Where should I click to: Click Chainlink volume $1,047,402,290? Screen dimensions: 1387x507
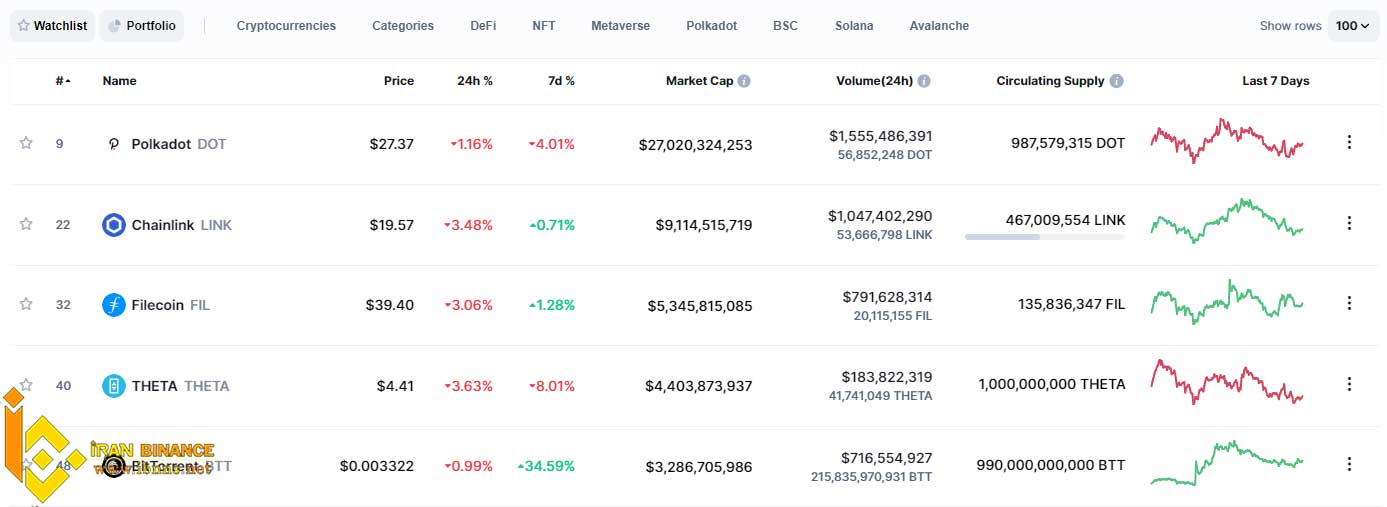coord(880,216)
